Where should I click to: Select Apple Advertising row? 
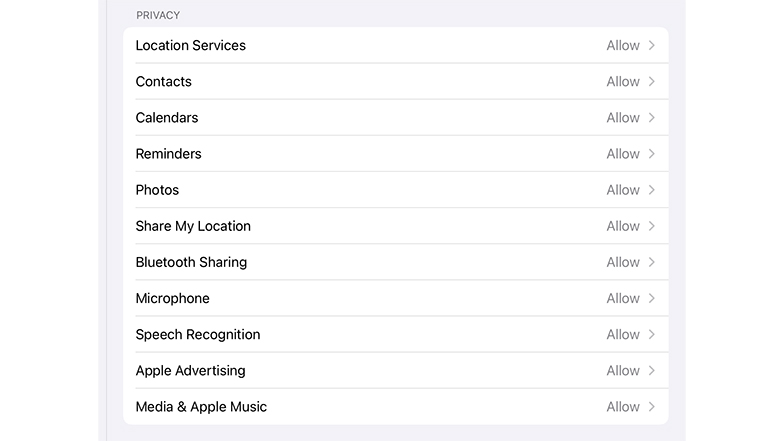(190, 370)
